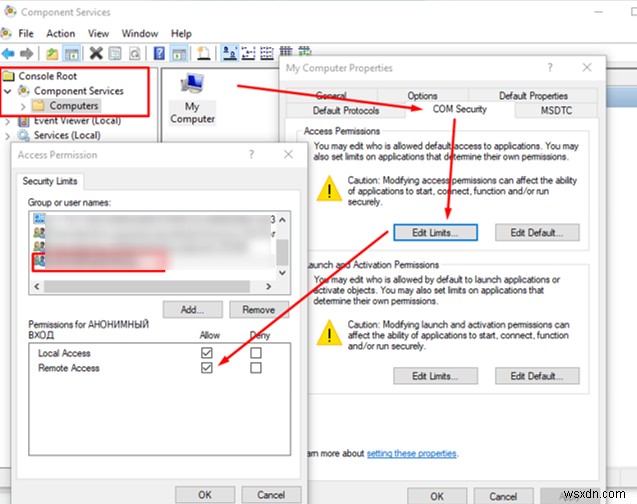Screen dimensions: 637x504
Task: Click the blue Back arrow in toolbar
Action: coord(8,53)
